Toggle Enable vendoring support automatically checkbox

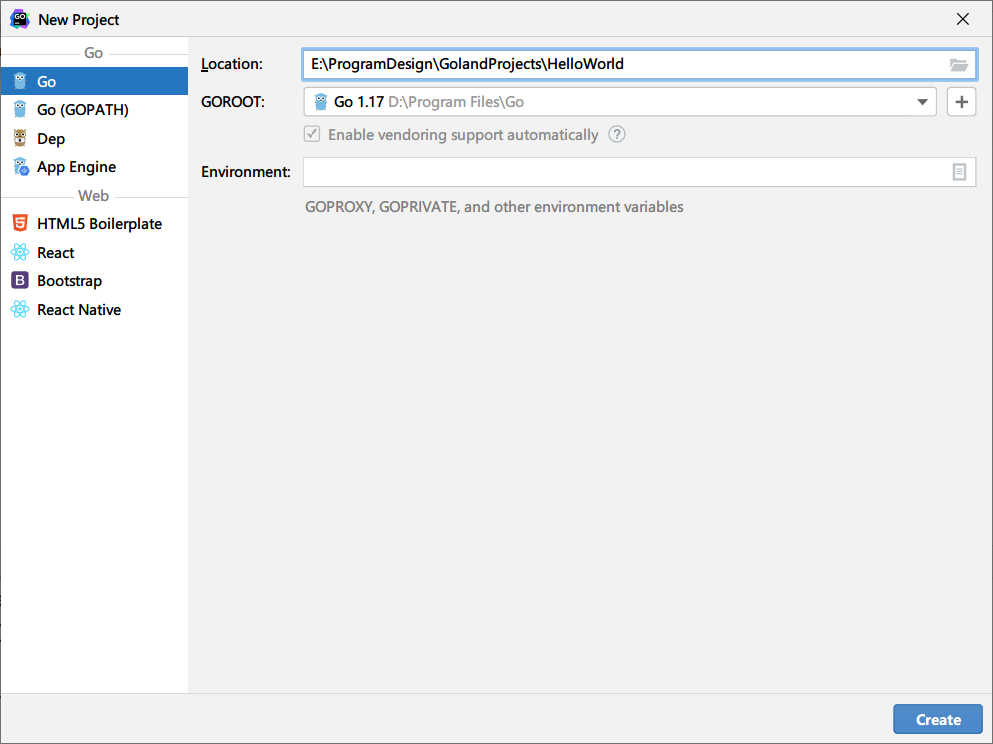tap(313, 135)
